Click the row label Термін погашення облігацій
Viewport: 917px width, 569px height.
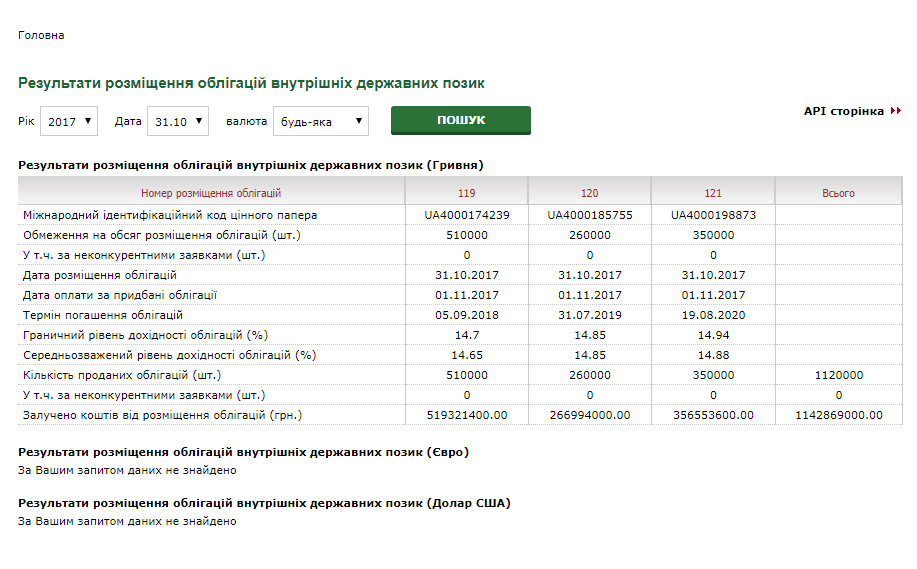(x=103, y=315)
